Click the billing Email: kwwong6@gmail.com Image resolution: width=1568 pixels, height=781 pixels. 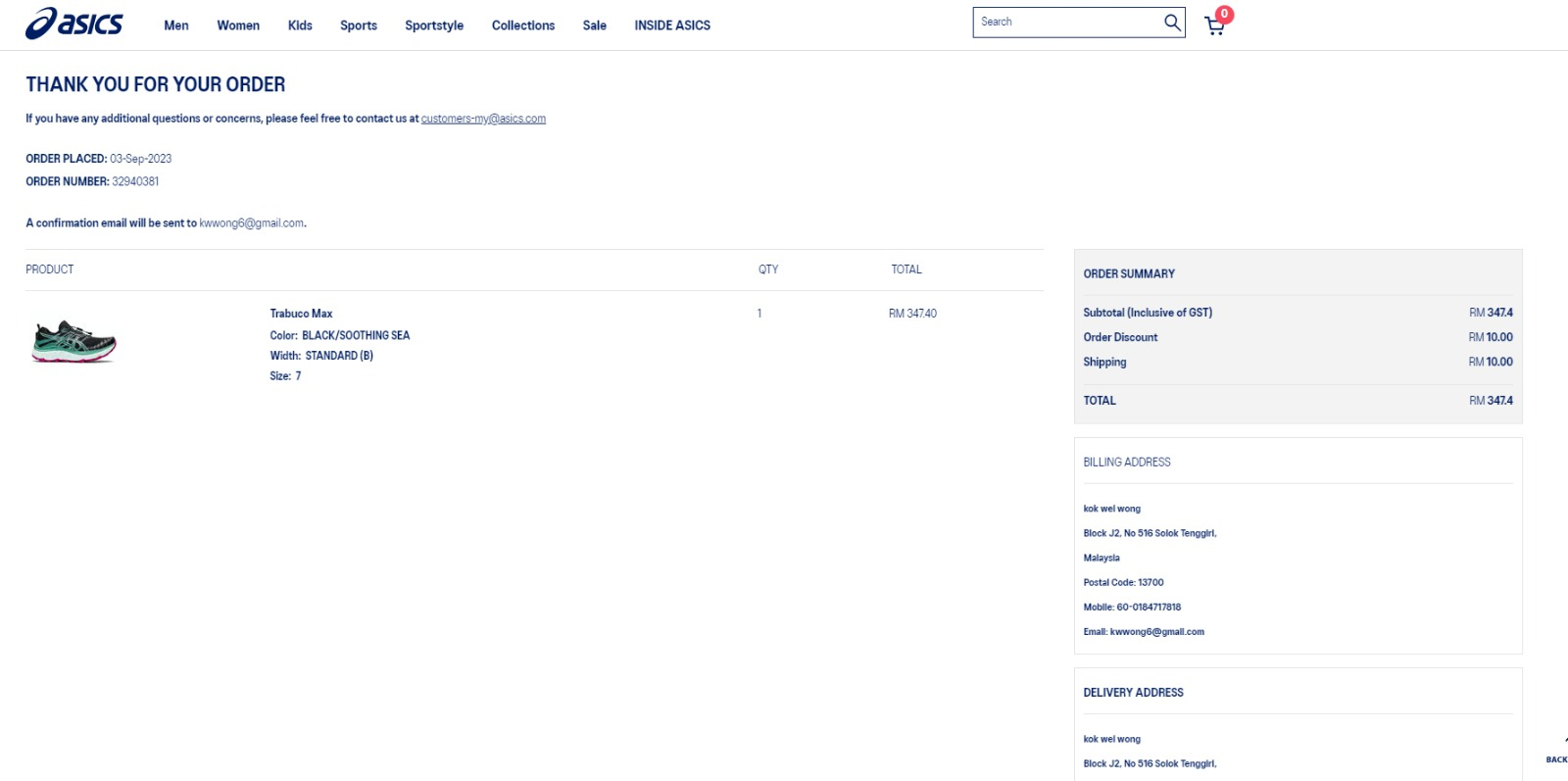[1144, 632]
